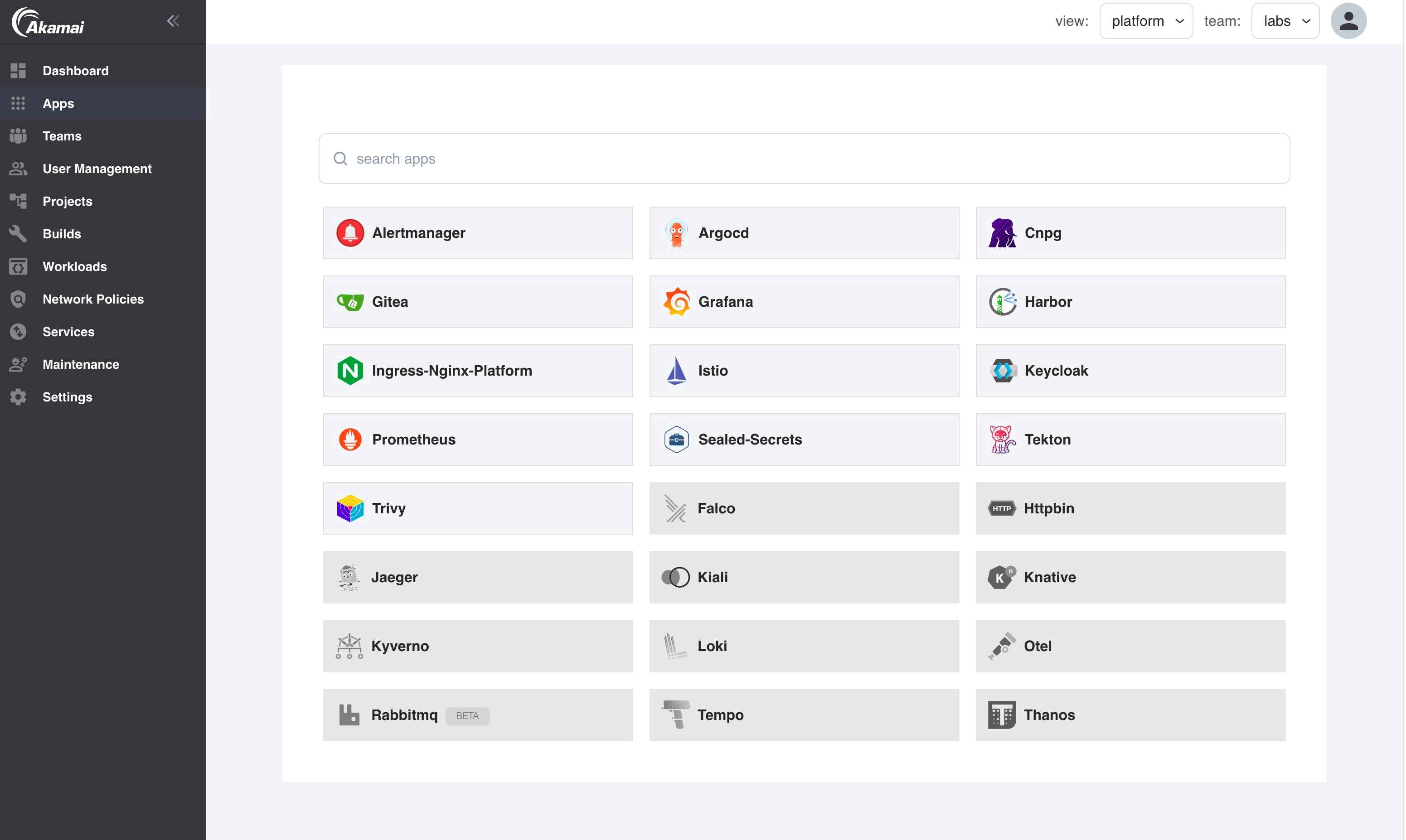Launch the Ingress-Nginx-Platform app

click(452, 370)
